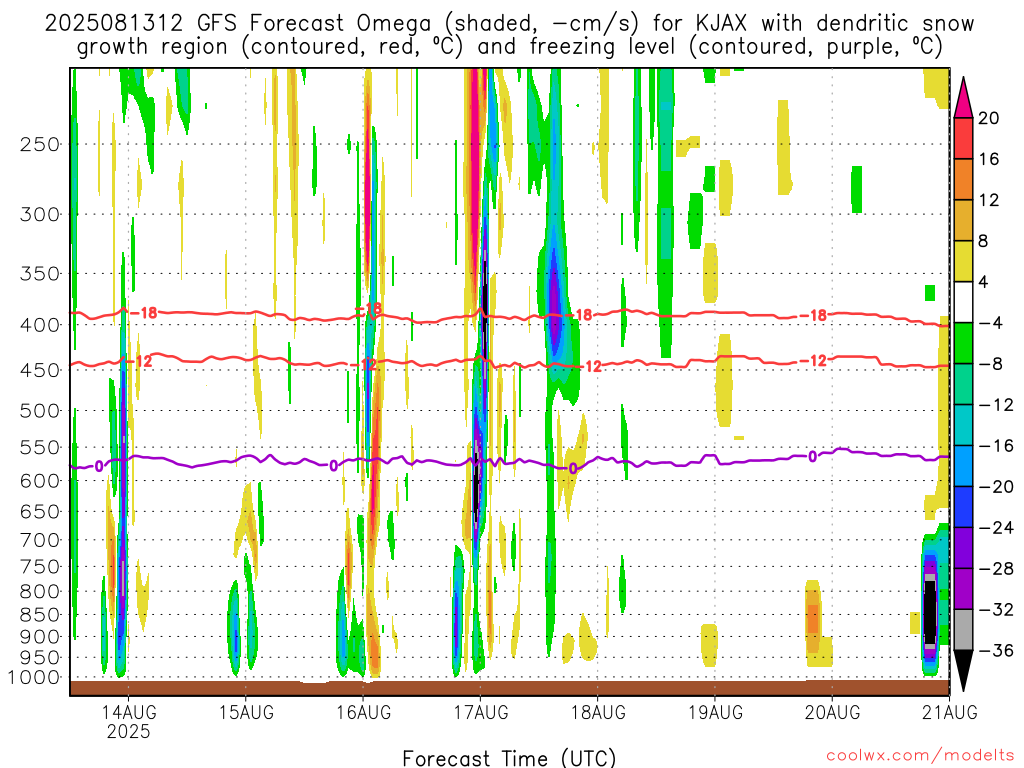Select the 20AUG date label
The image size is (1024, 768).
click(832, 712)
